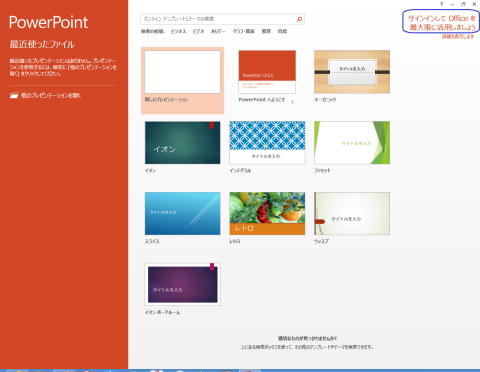Open the PowerPoint へようこそ template

(x=267, y=72)
